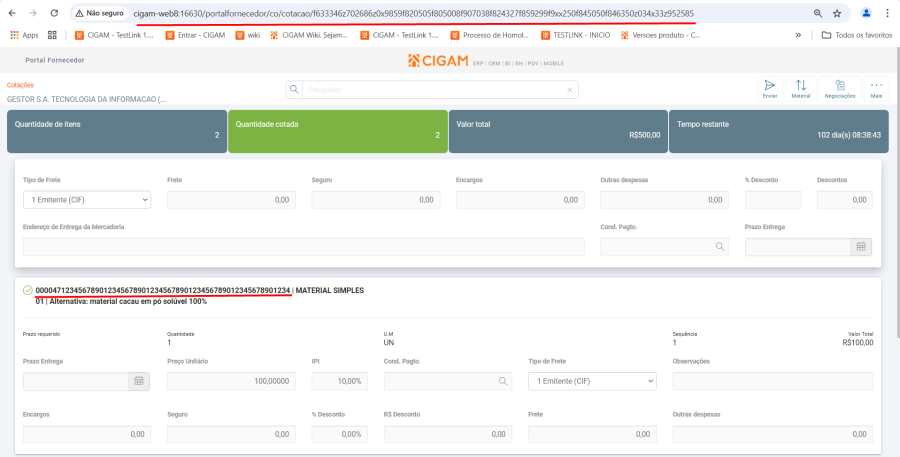
Task: Open CIGAM Wiki. Sejam bookmark
Action: tap(309, 35)
